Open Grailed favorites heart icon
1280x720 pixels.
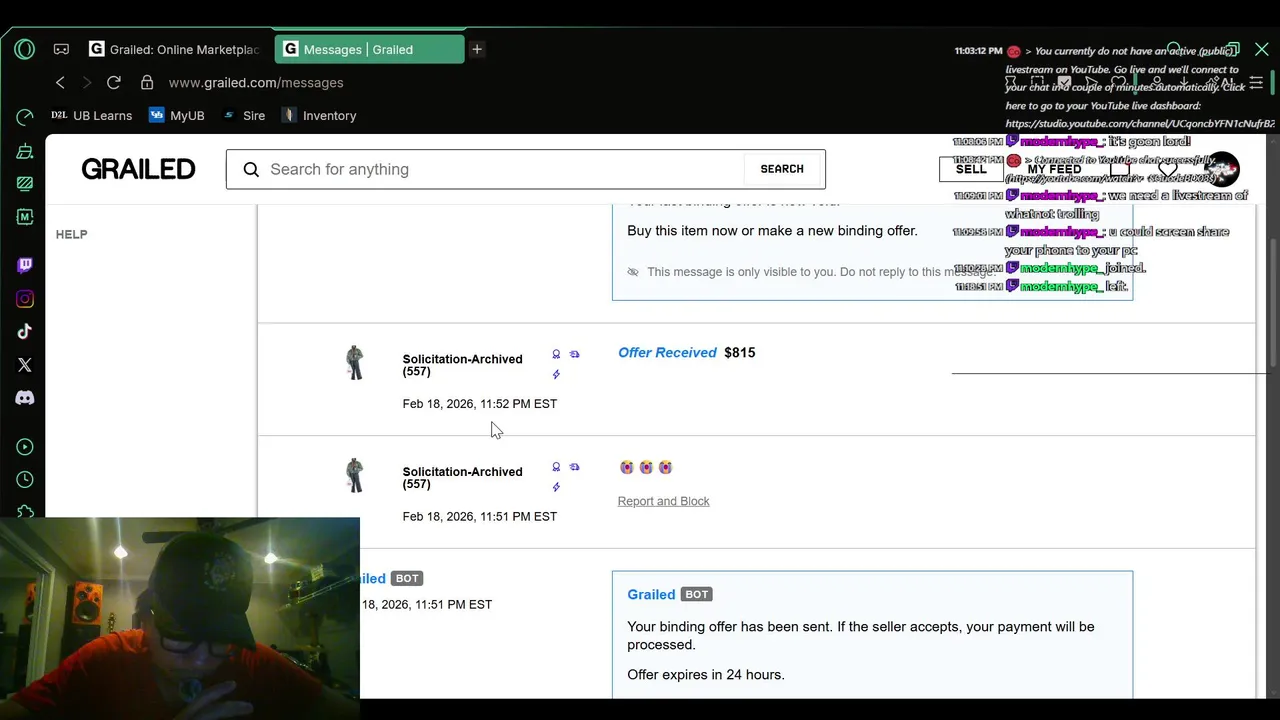click(x=1167, y=169)
